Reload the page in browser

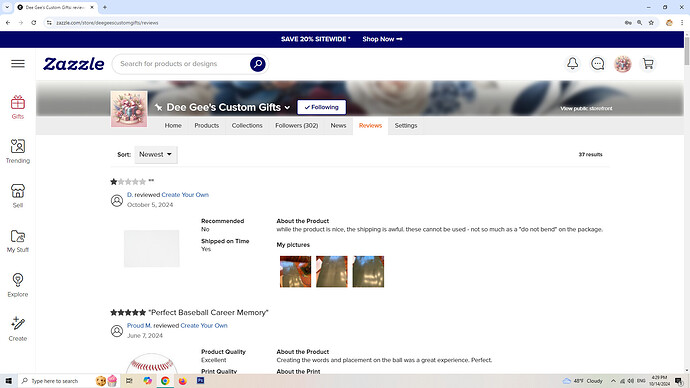click(x=34, y=22)
